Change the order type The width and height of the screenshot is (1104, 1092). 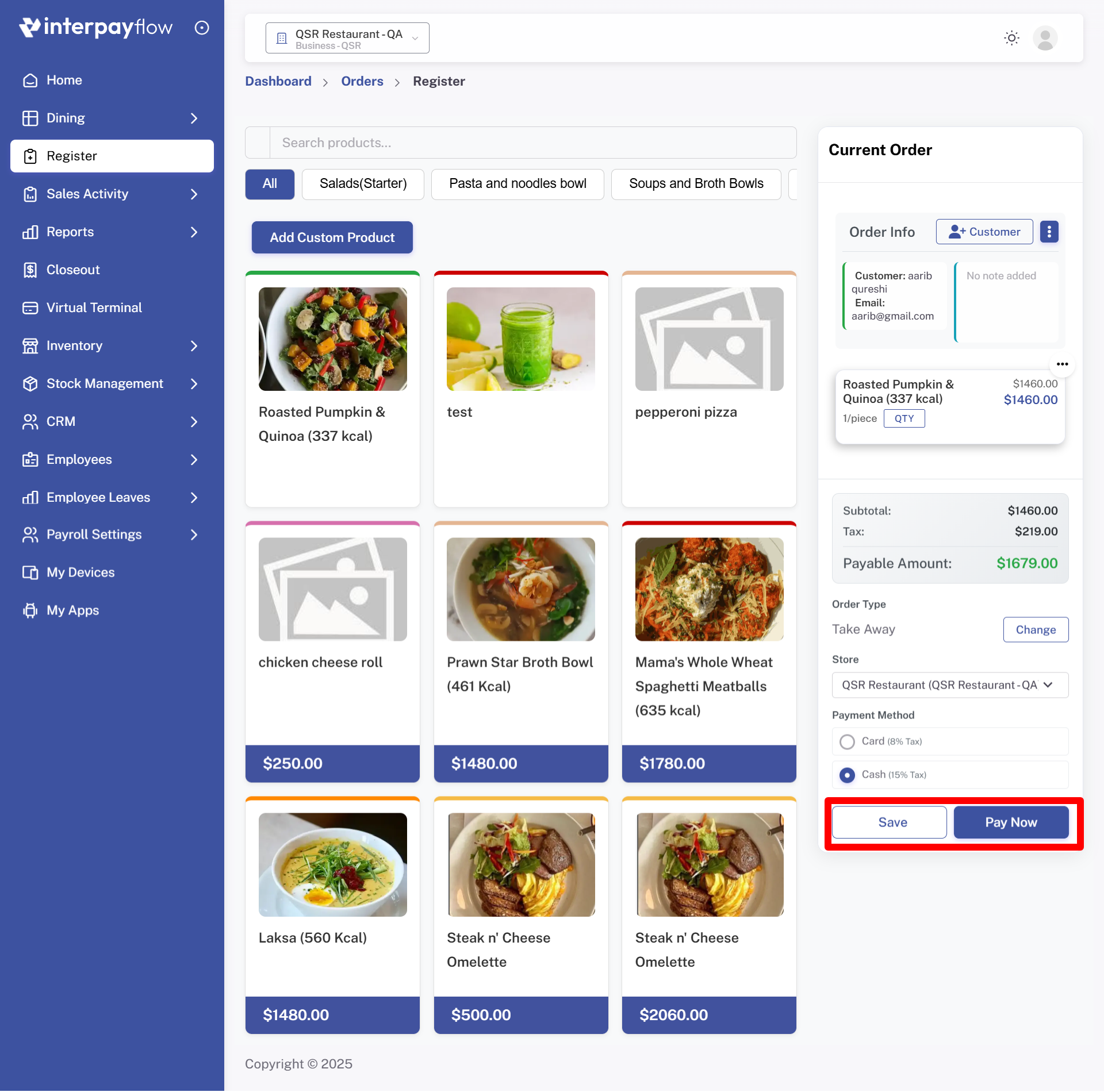(1036, 630)
